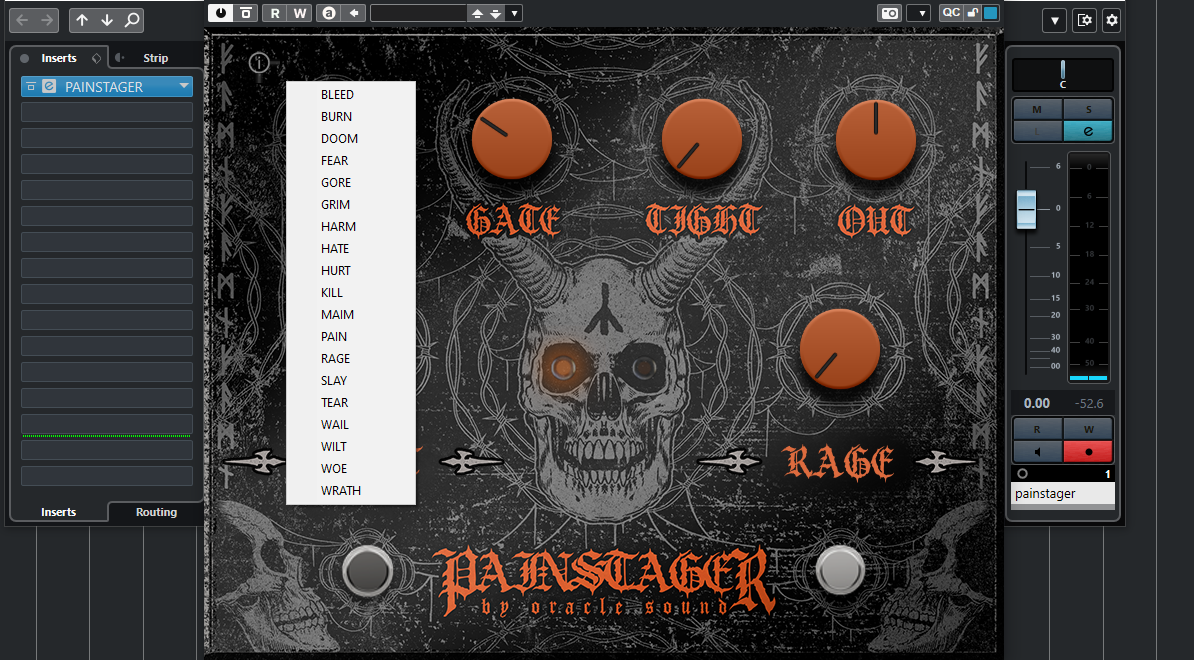
Task: Click the plugin info icon
Action: point(259,63)
